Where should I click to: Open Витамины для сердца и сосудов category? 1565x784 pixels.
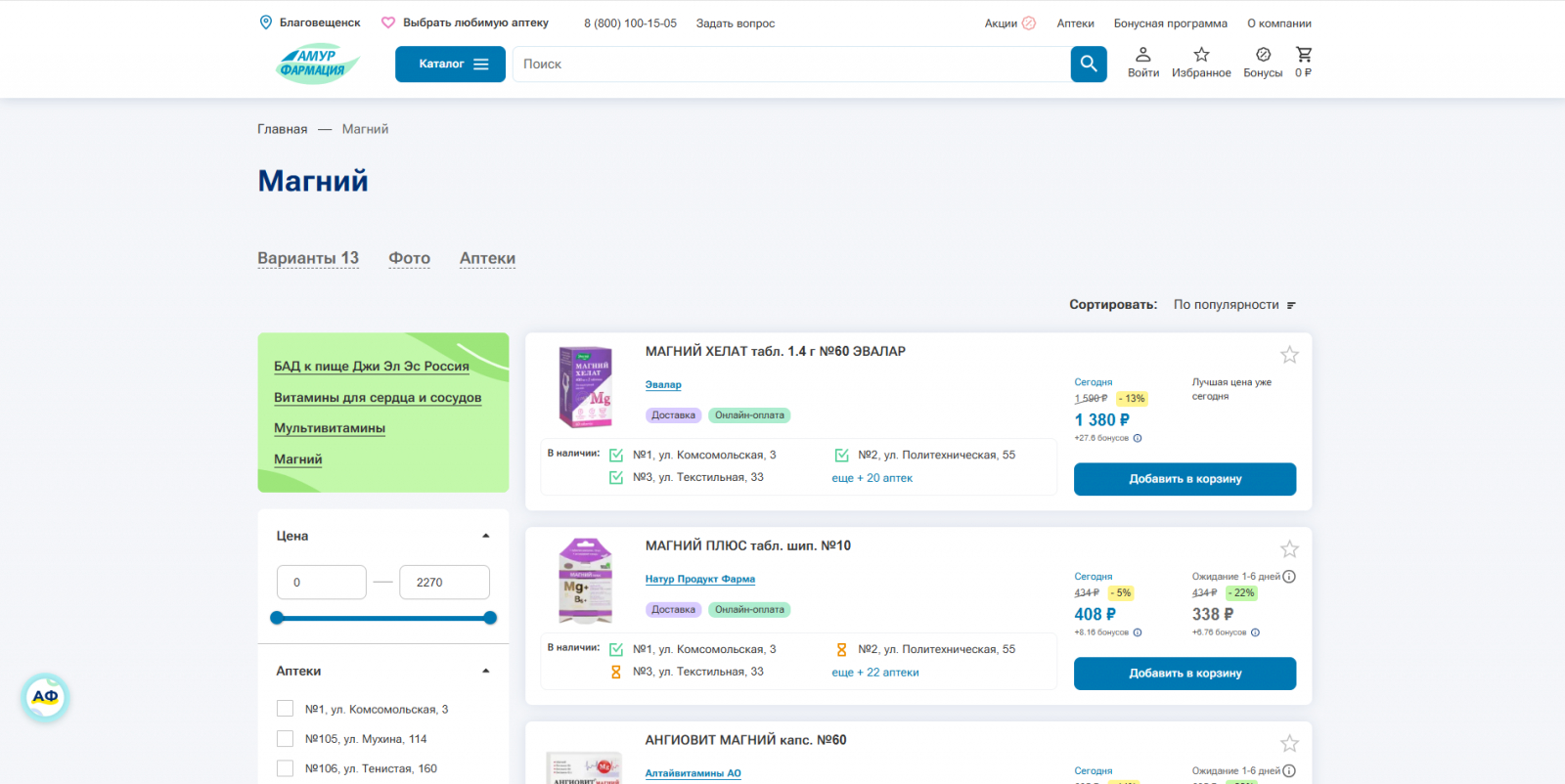378,398
